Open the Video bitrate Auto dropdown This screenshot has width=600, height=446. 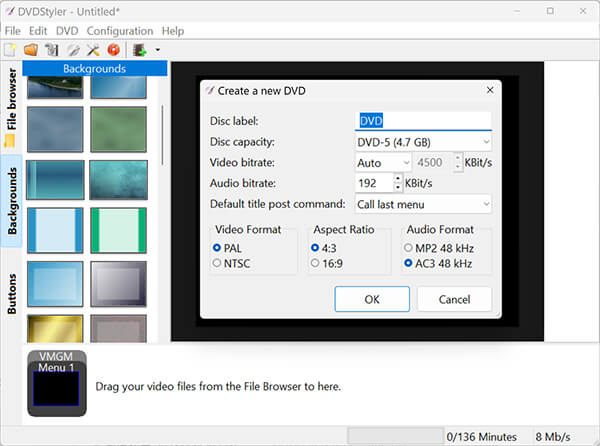(x=383, y=163)
